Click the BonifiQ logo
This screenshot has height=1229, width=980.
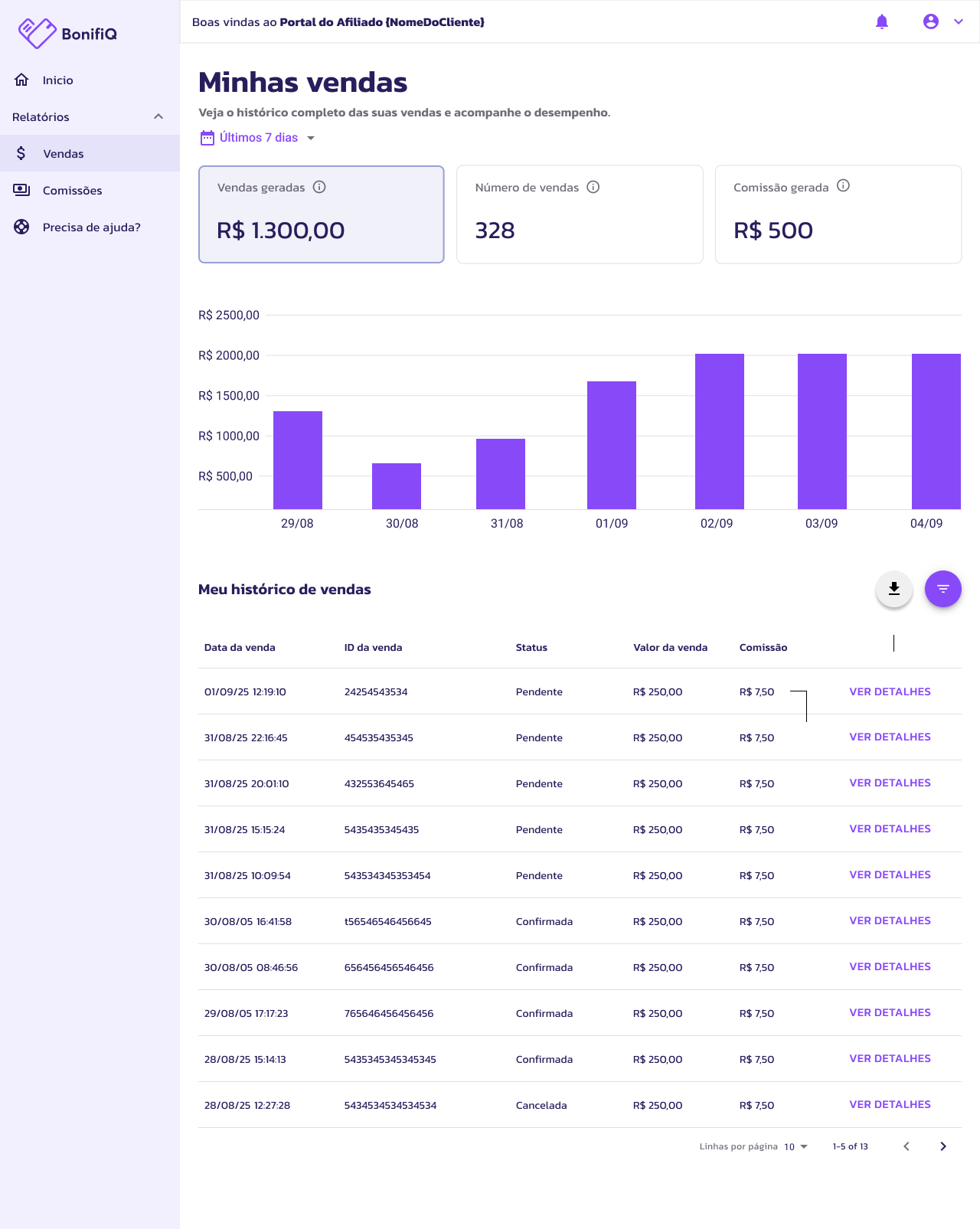click(x=67, y=34)
